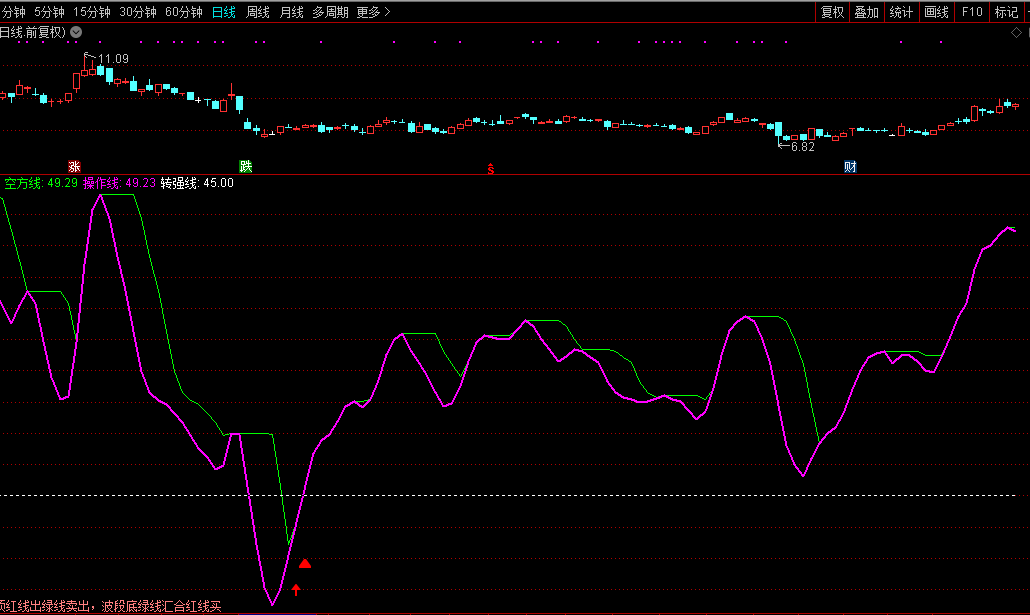Open the 复权 adjustment options

point(832,12)
